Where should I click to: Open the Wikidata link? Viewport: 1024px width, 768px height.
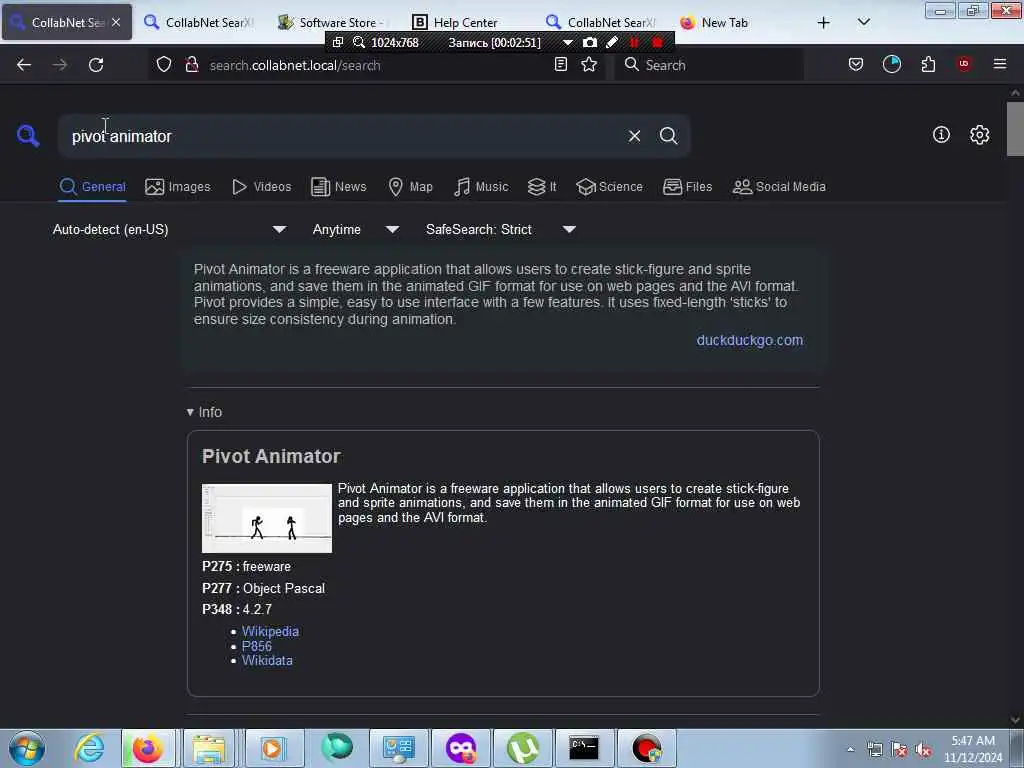pyautogui.click(x=267, y=660)
